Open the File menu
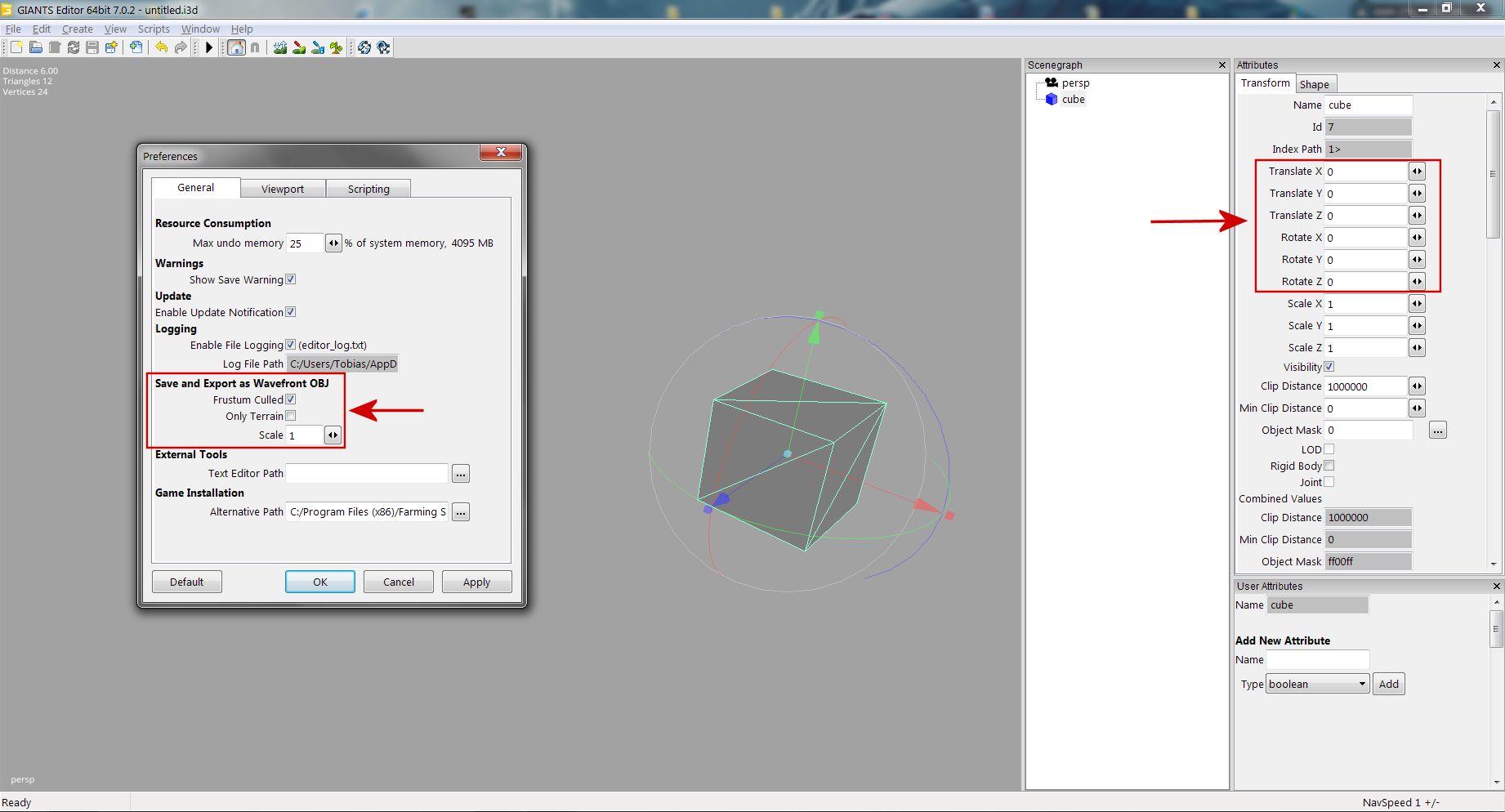The width and height of the screenshot is (1505, 812). tap(13, 29)
